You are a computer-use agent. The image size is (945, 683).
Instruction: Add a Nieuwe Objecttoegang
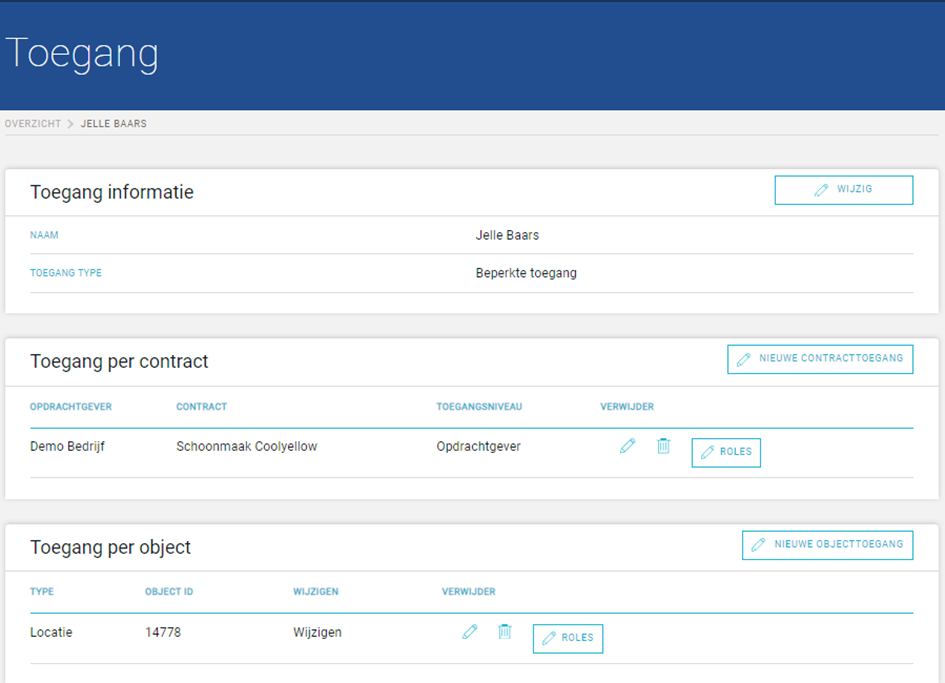tap(827, 545)
